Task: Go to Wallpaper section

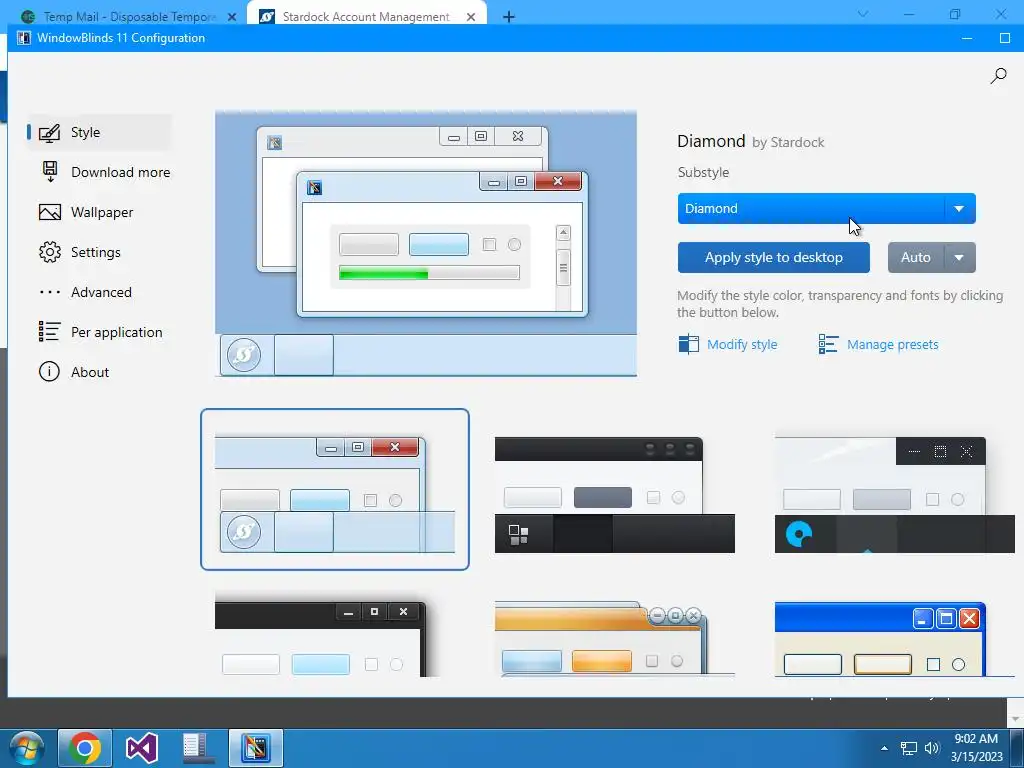Action: click(x=98, y=212)
